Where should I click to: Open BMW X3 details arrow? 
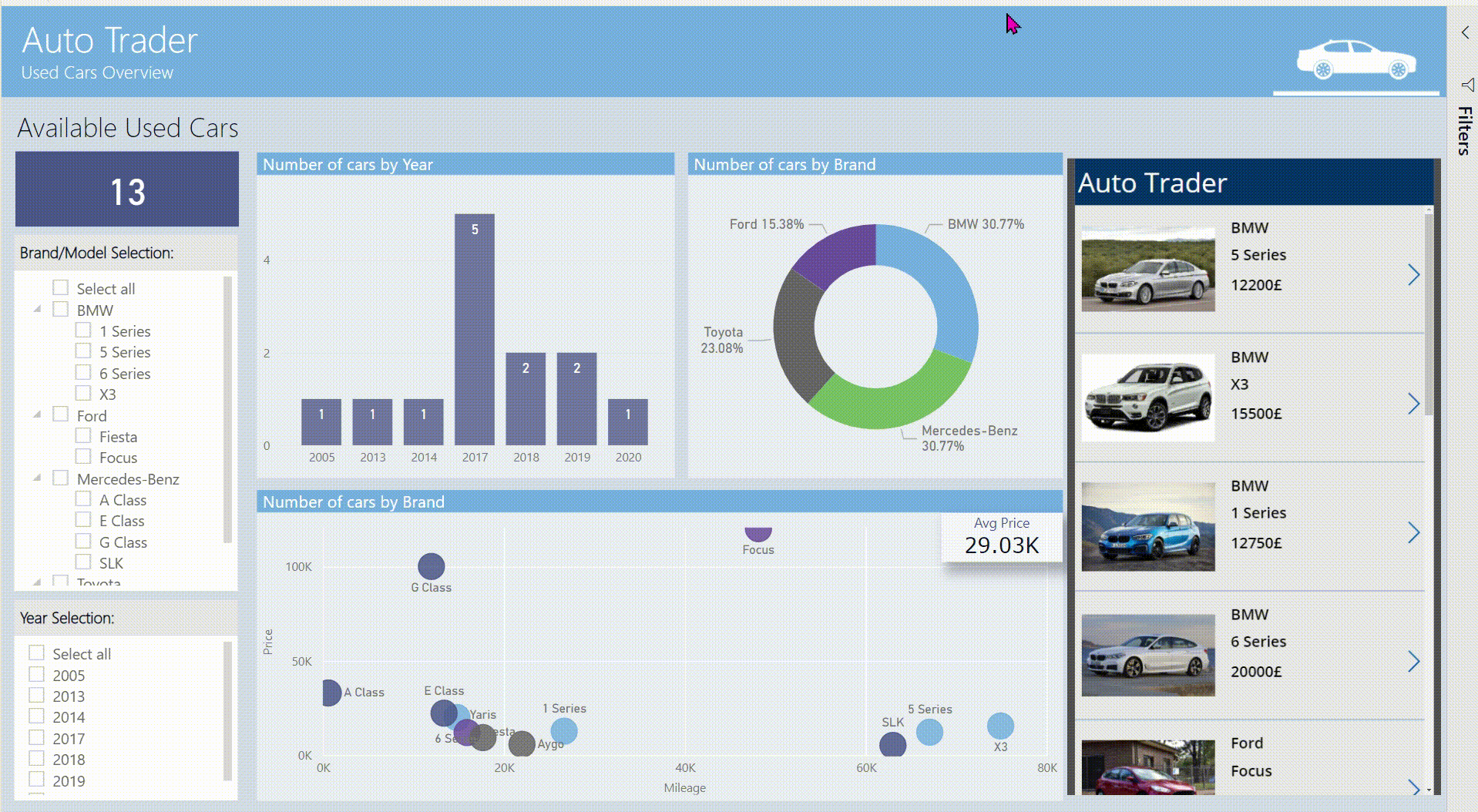[x=1413, y=404]
